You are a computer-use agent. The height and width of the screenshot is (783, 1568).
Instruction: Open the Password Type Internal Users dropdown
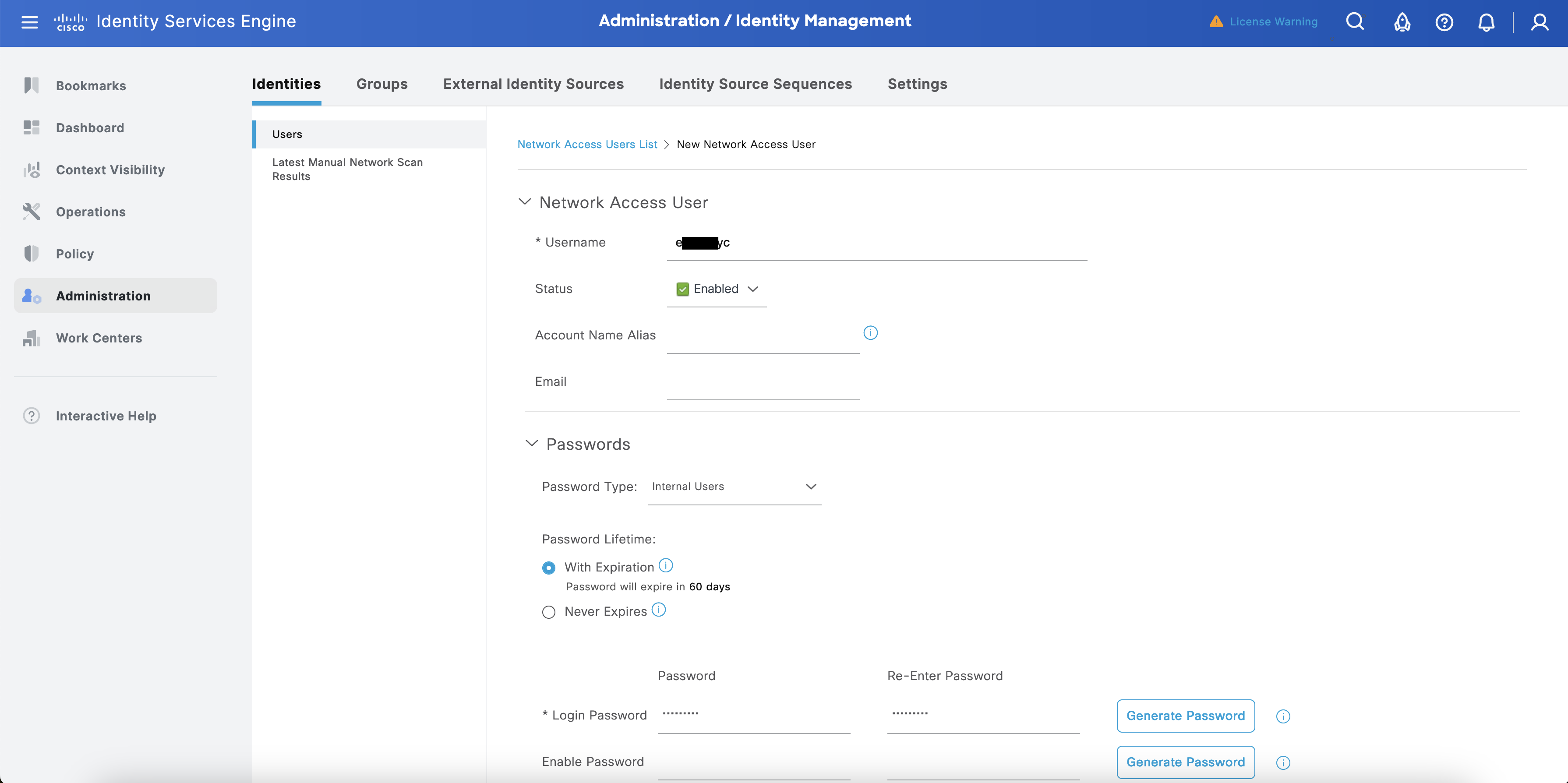pyautogui.click(x=734, y=487)
